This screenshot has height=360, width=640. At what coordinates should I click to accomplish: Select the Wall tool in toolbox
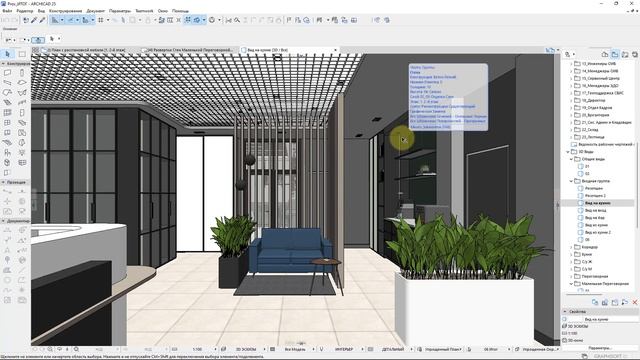coord(7,73)
